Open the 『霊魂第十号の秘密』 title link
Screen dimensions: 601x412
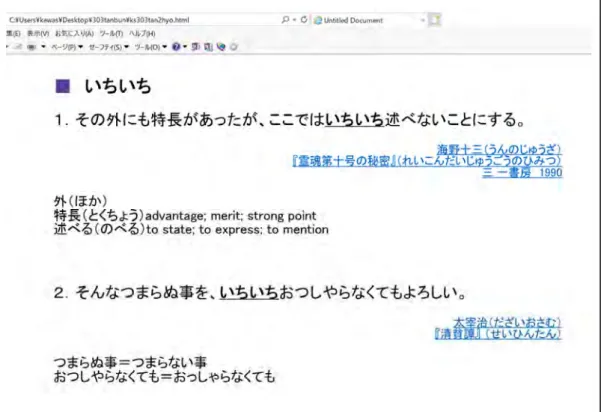click(427, 161)
